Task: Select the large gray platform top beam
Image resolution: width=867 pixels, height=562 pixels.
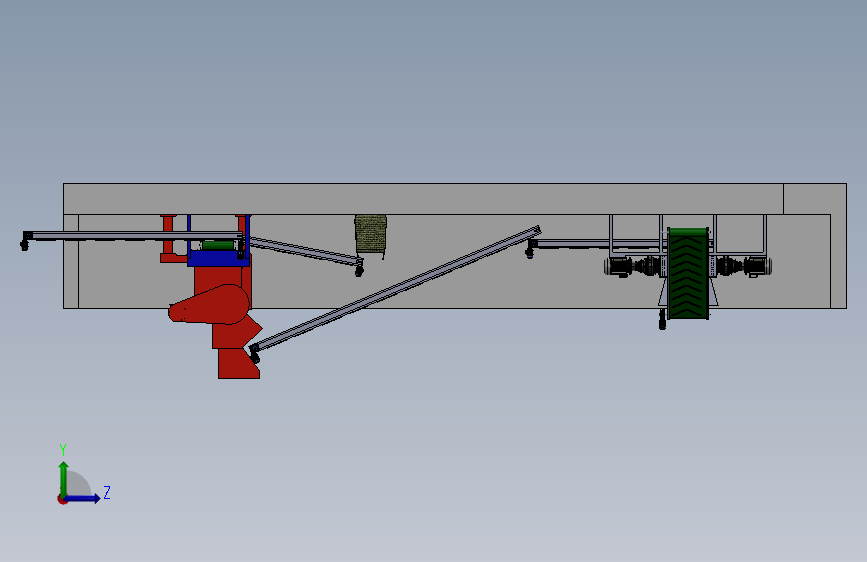Action: (424, 199)
